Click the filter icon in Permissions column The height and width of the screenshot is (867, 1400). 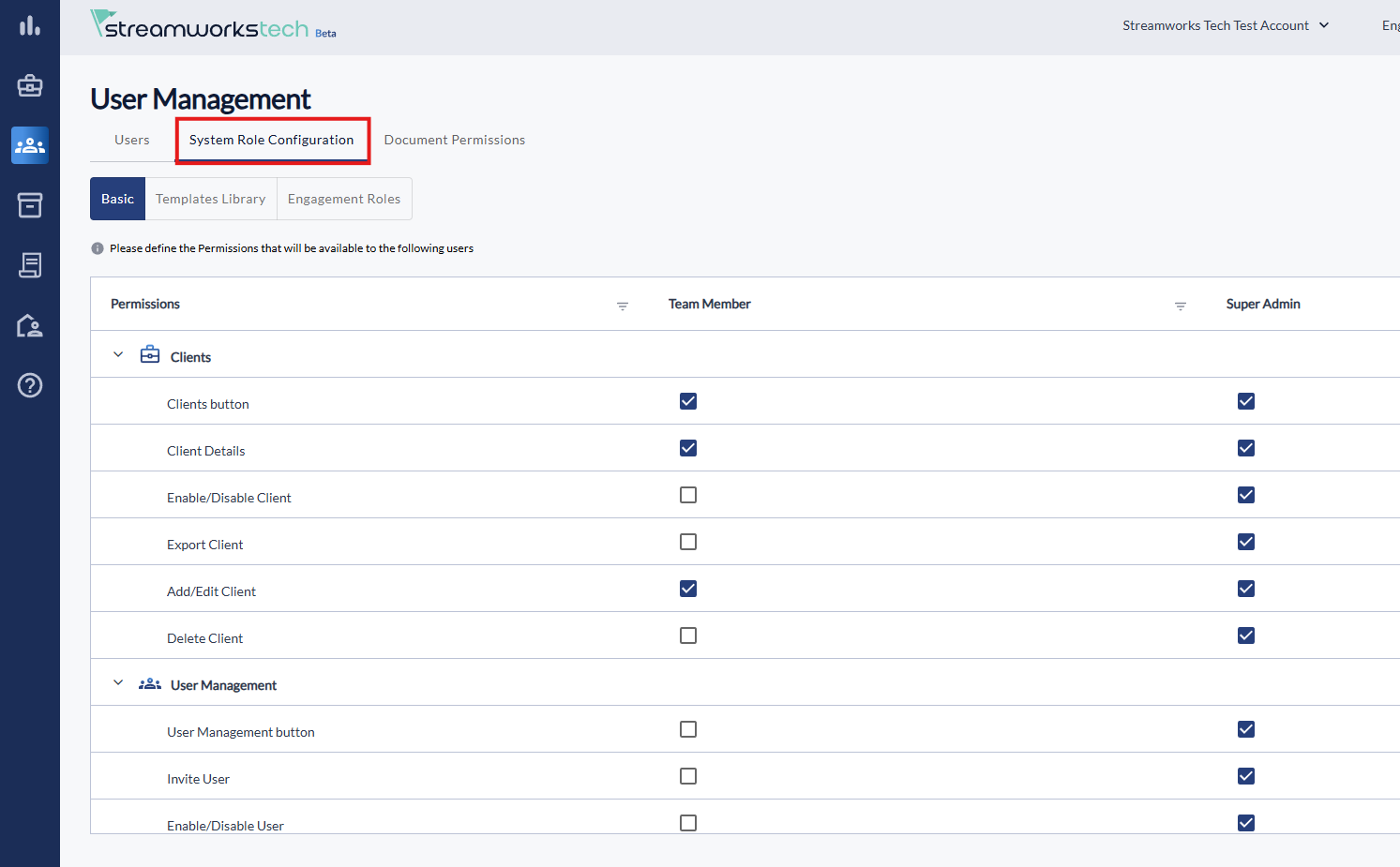tap(622, 306)
